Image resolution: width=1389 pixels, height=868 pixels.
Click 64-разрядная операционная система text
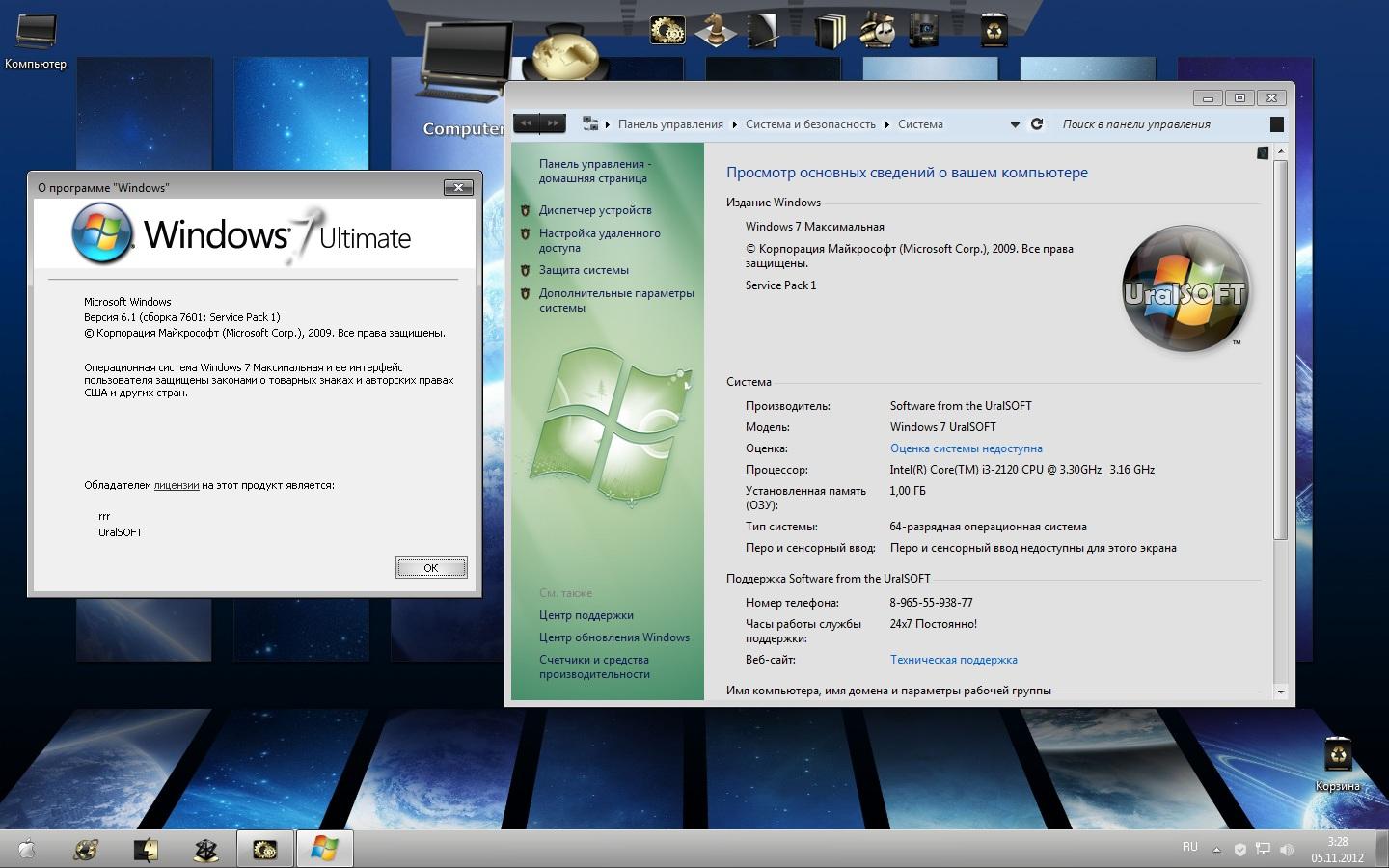[x=988, y=527]
